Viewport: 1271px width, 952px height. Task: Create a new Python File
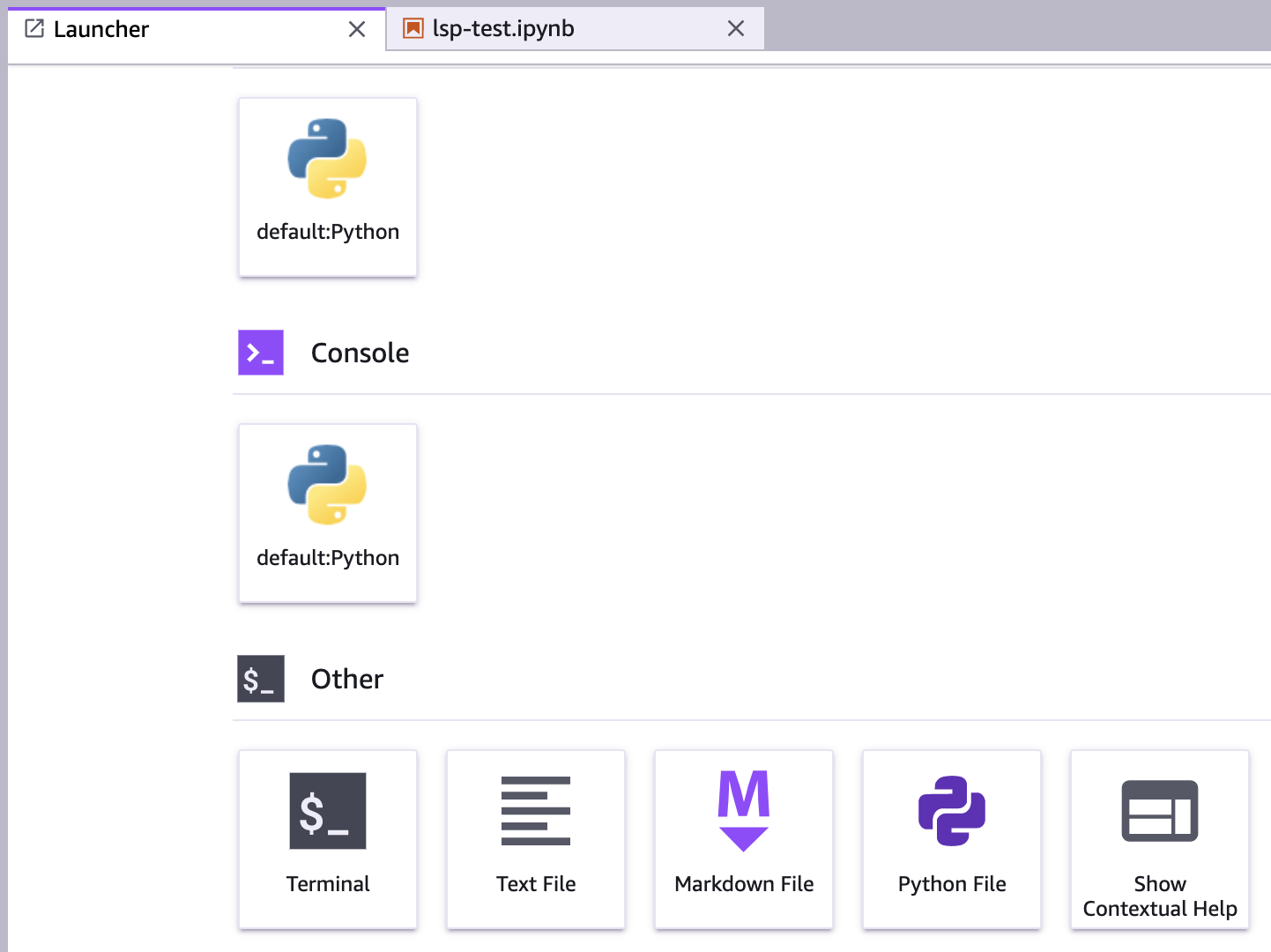coord(951,839)
